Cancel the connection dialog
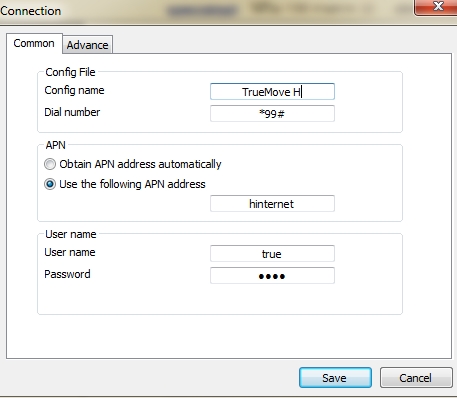This screenshot has width=457, height=398. click(416, 378)
